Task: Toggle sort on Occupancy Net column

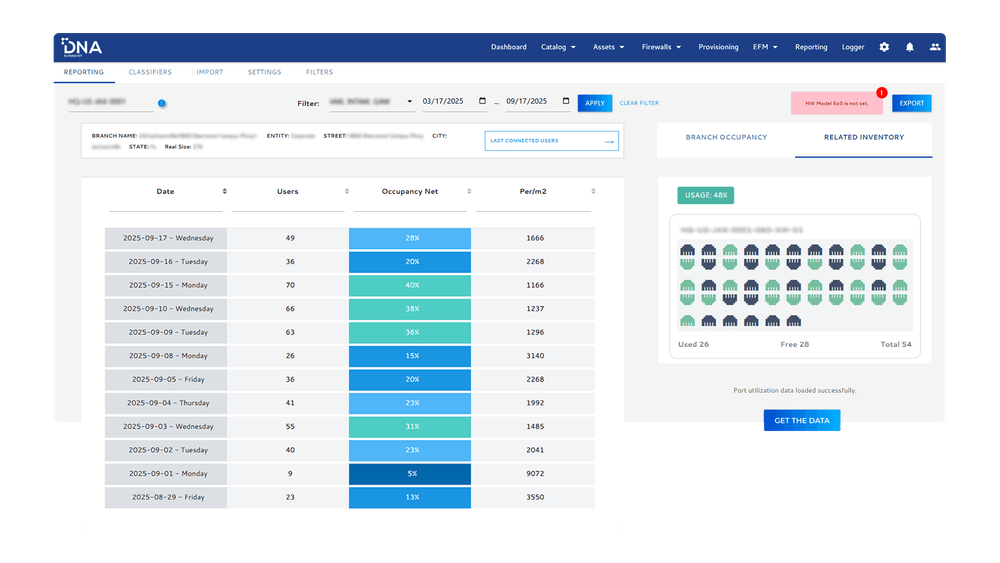Action: [x=470, y=191]
